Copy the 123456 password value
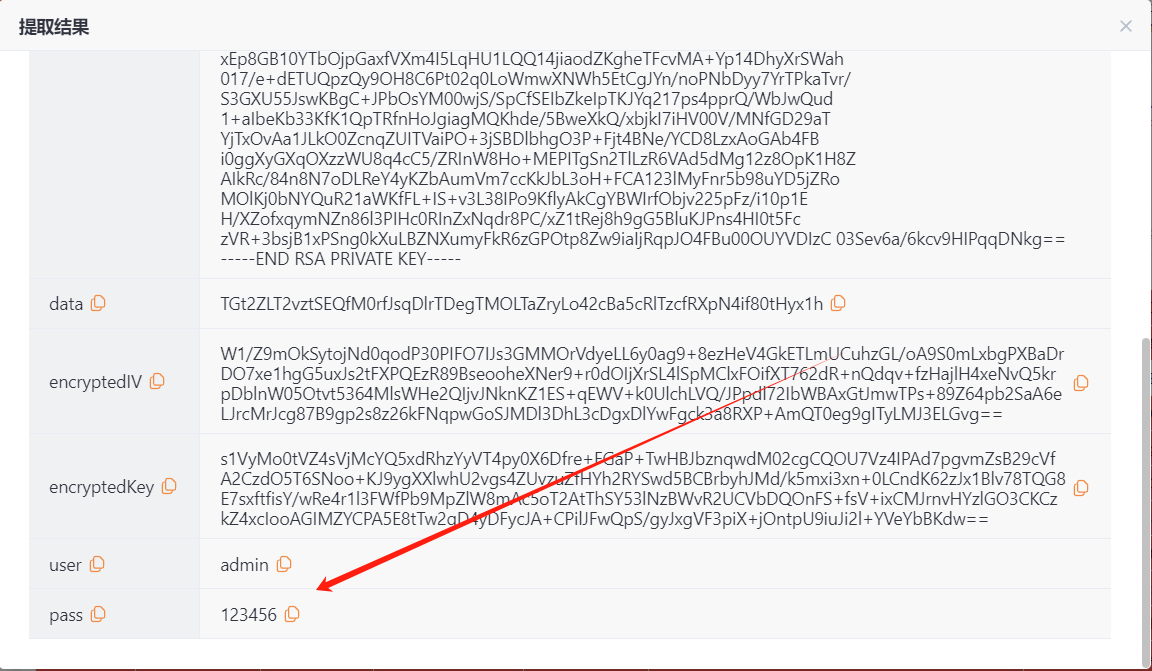The width and height of the screenshot is (1152, 671). [292, 614]
